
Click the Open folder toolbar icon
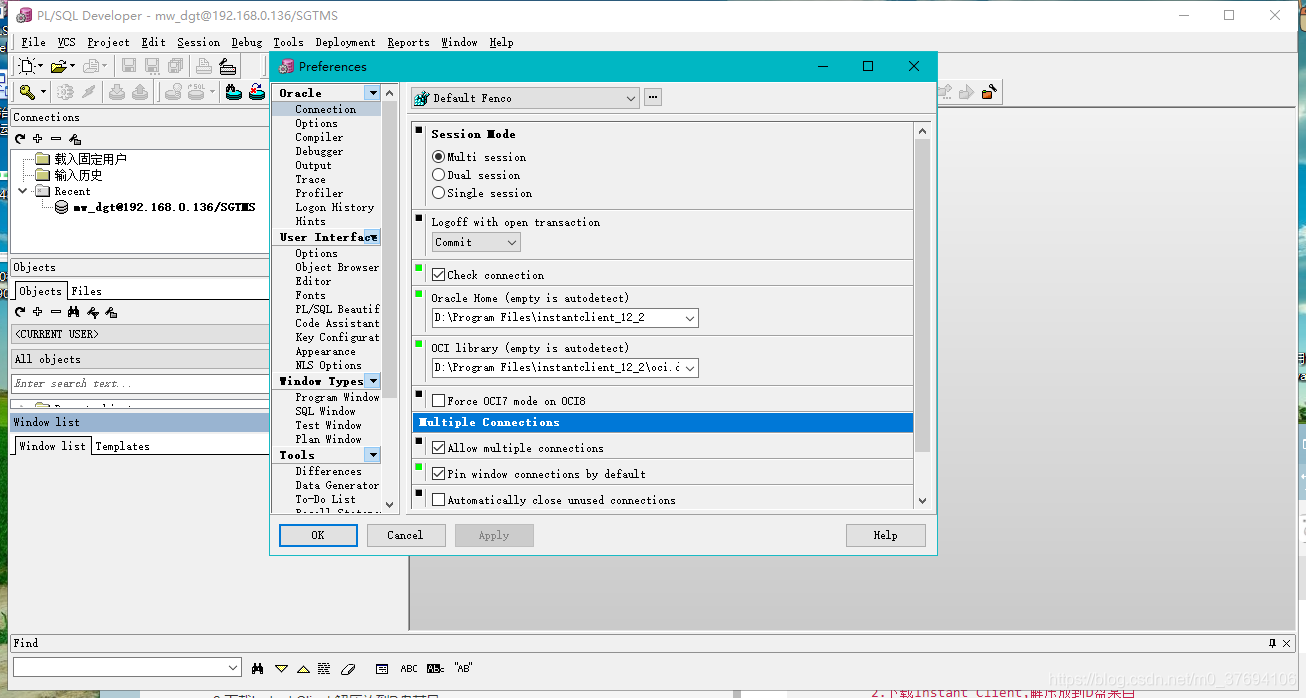pyautogui.click(x=58, y=66)
